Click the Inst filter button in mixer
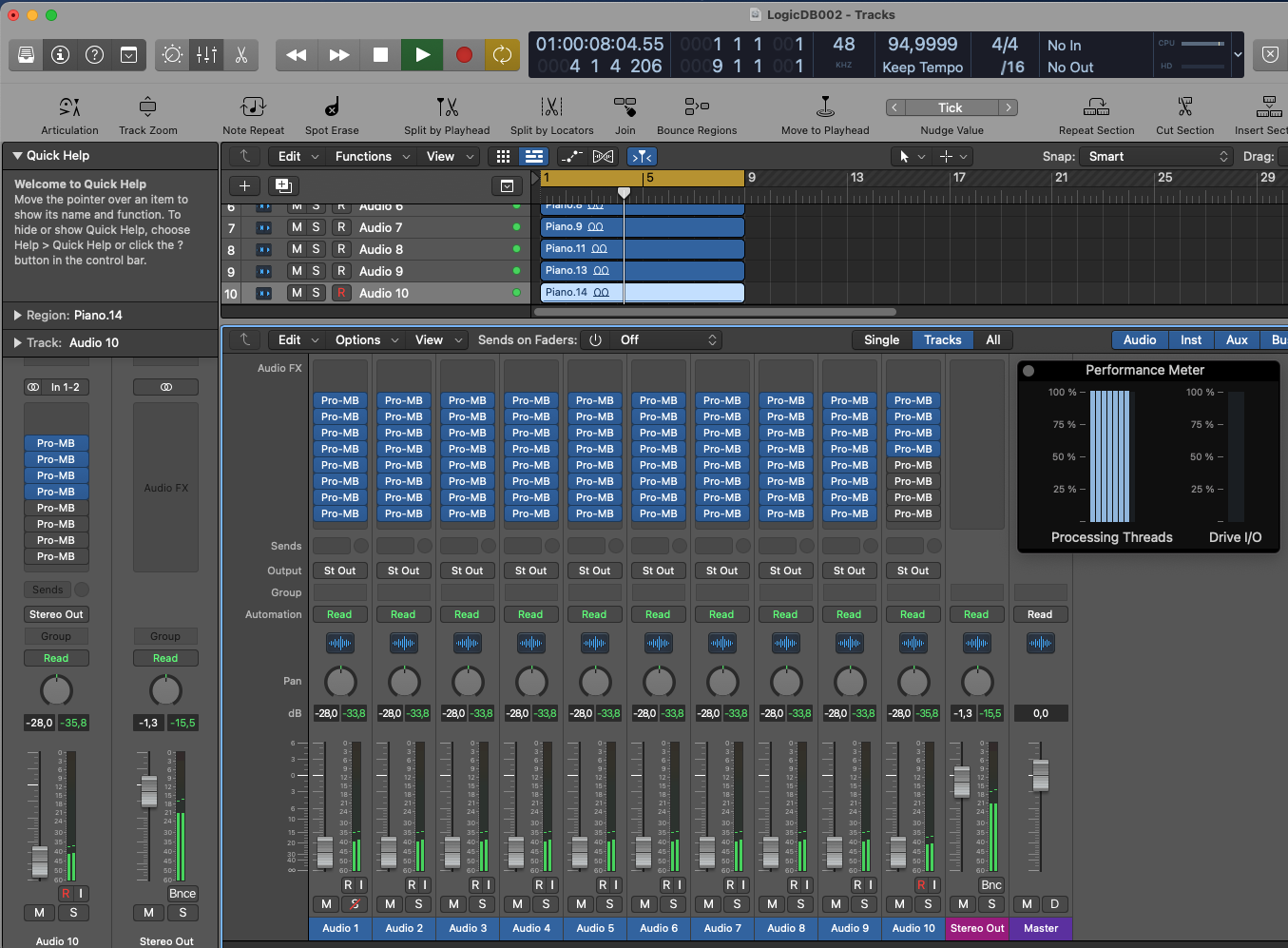The image size is (1288, 948). (1191, 340)
